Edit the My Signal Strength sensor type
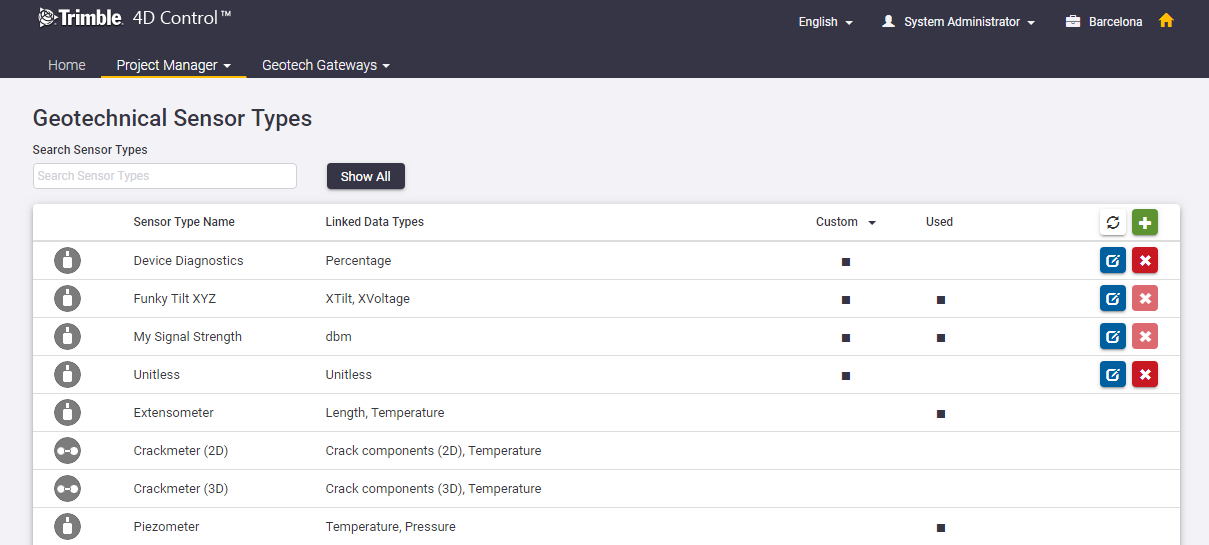 point(1113,336)
